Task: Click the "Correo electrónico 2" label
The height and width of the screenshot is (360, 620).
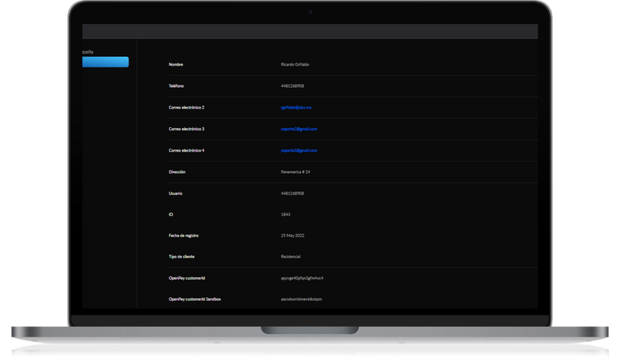Action: (187, 107)
